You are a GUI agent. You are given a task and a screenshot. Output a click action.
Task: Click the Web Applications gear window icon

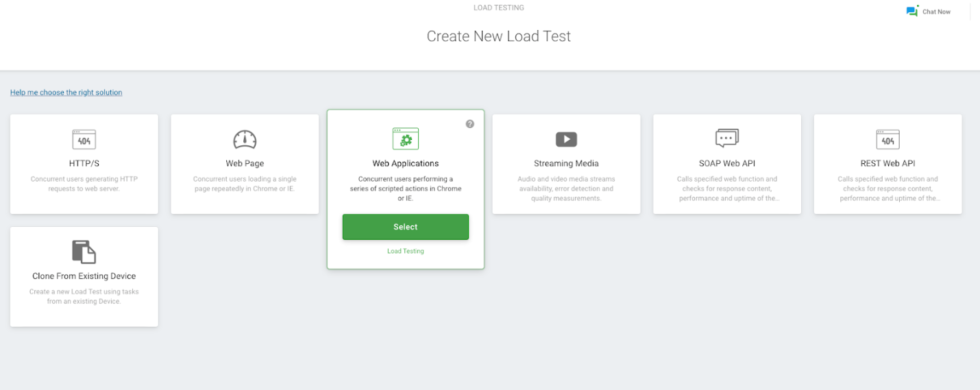(406, 139)
